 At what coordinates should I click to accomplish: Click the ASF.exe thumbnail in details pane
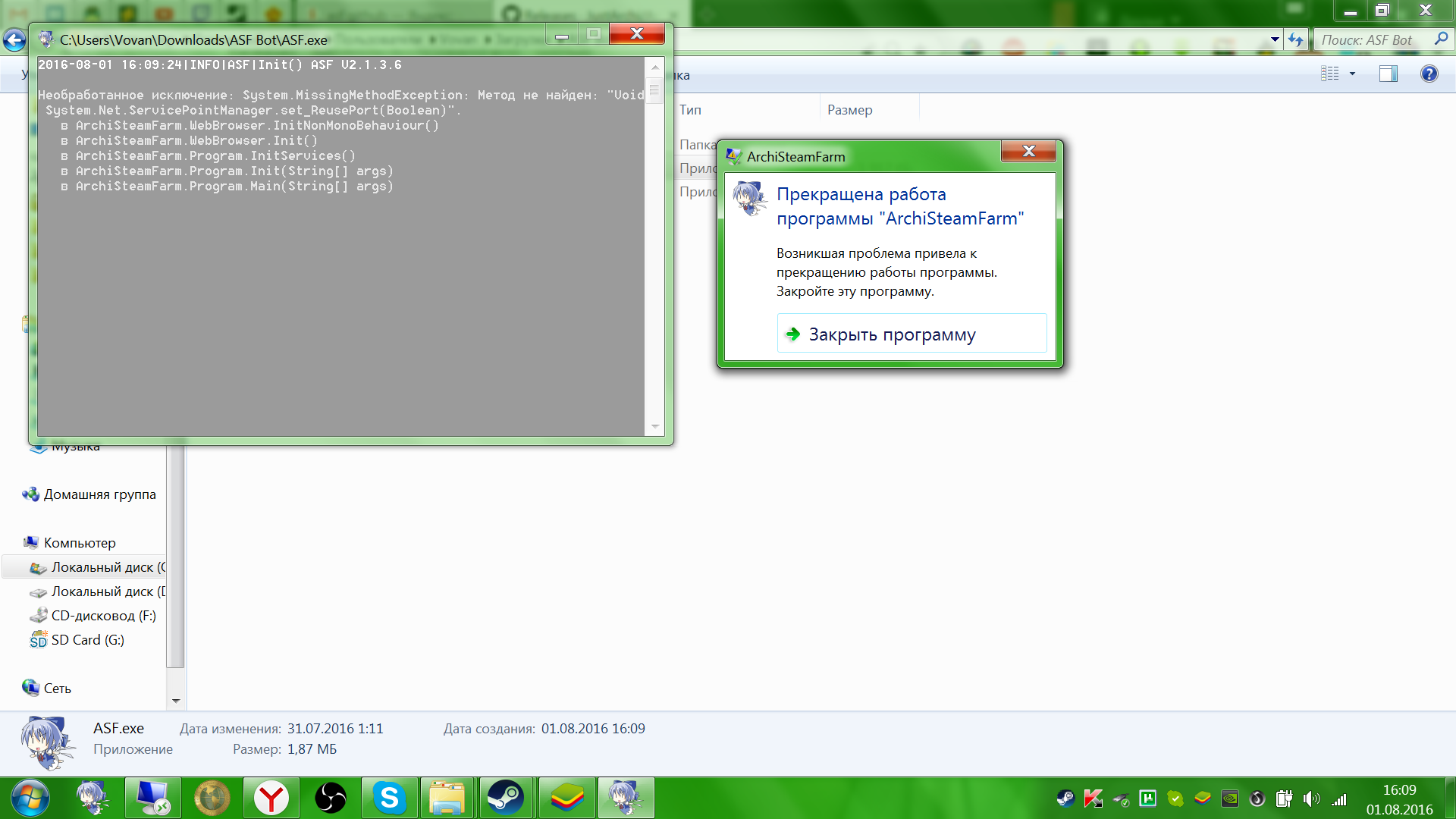point(48,742)
